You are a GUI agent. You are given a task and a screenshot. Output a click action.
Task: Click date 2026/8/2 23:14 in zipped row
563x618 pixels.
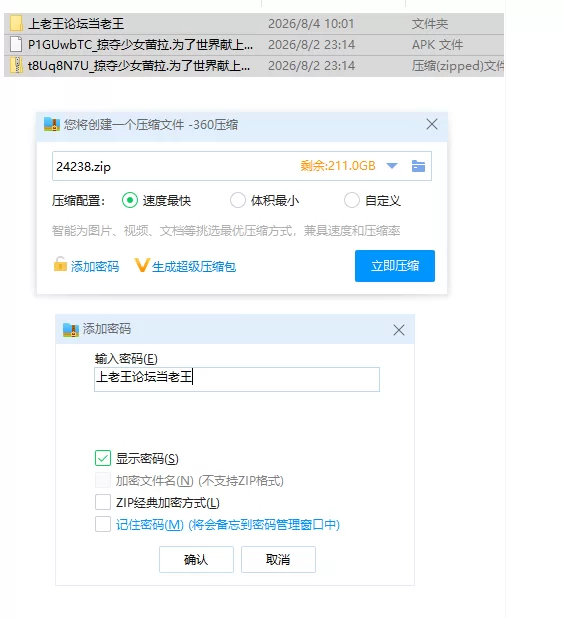(311, 65)
